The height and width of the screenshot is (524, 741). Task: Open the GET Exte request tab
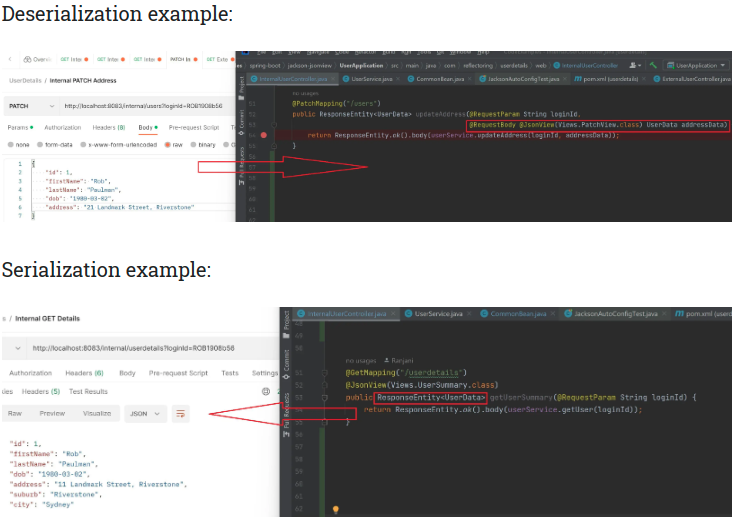point(220,60)
